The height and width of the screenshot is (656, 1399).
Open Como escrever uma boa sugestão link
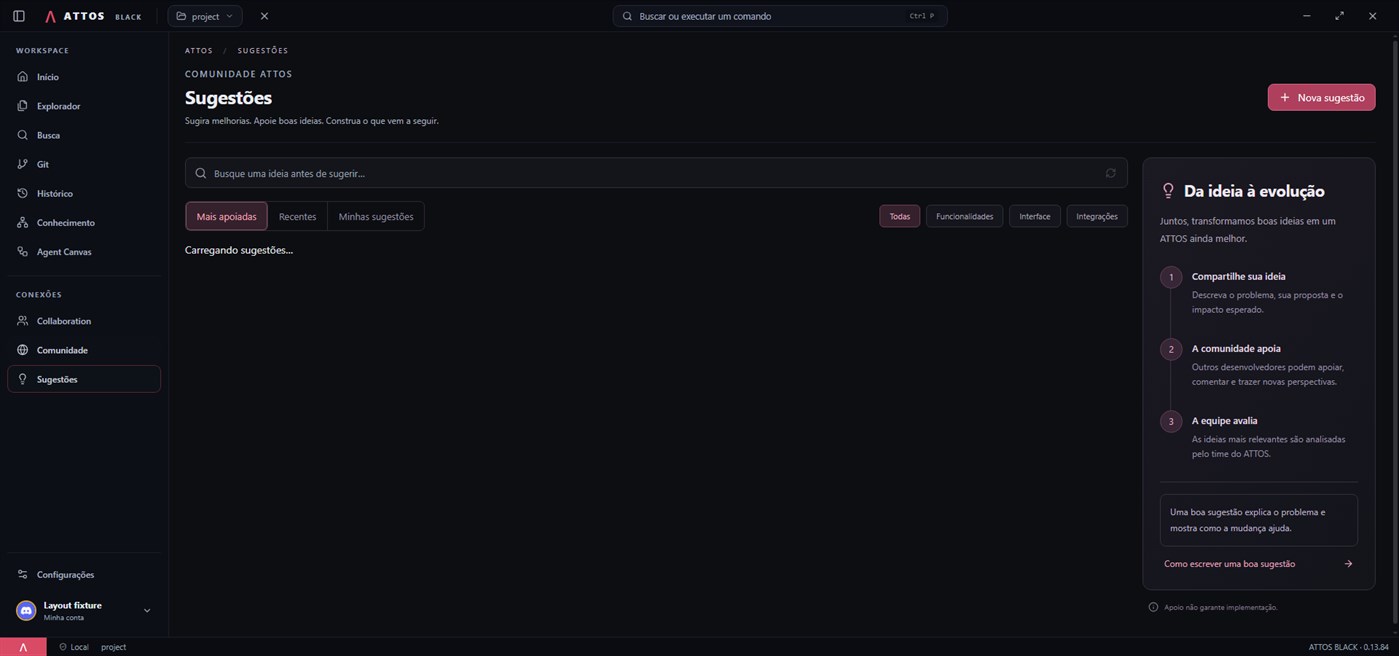click(x=1258, y=564)
